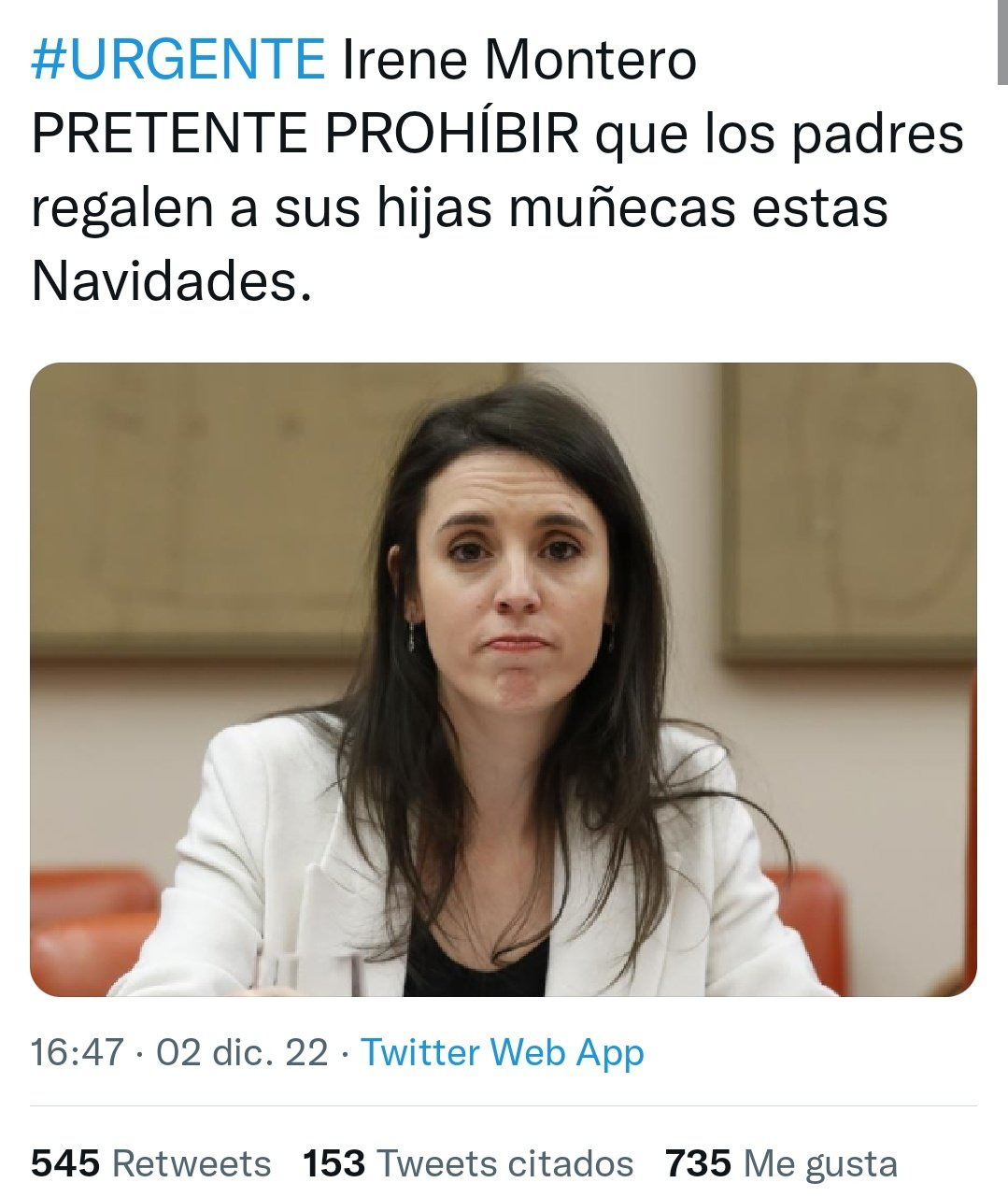Open the #URGENTE hashtag link

click(177, 61)
